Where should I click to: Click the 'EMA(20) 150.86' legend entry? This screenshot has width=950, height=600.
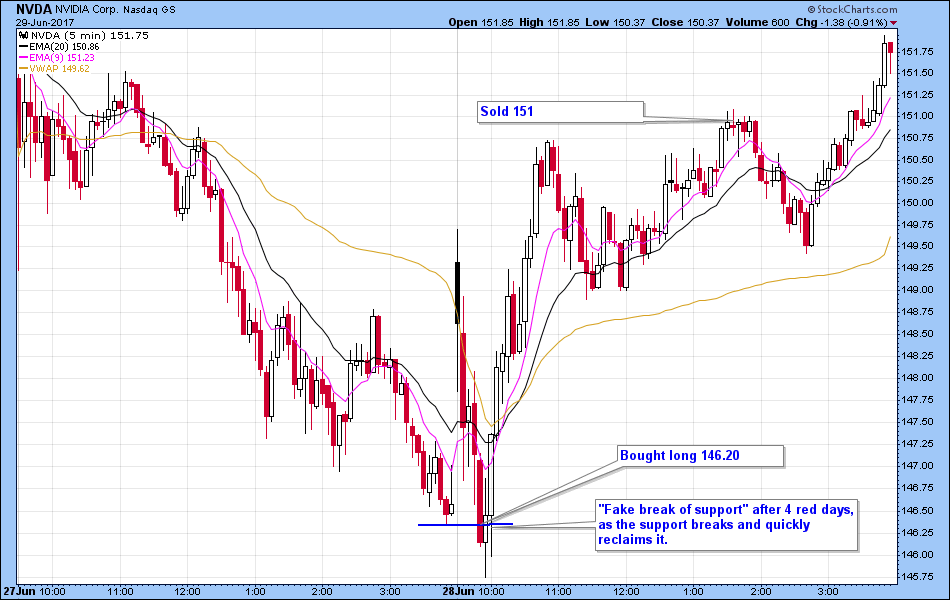[x=64, y=47]
